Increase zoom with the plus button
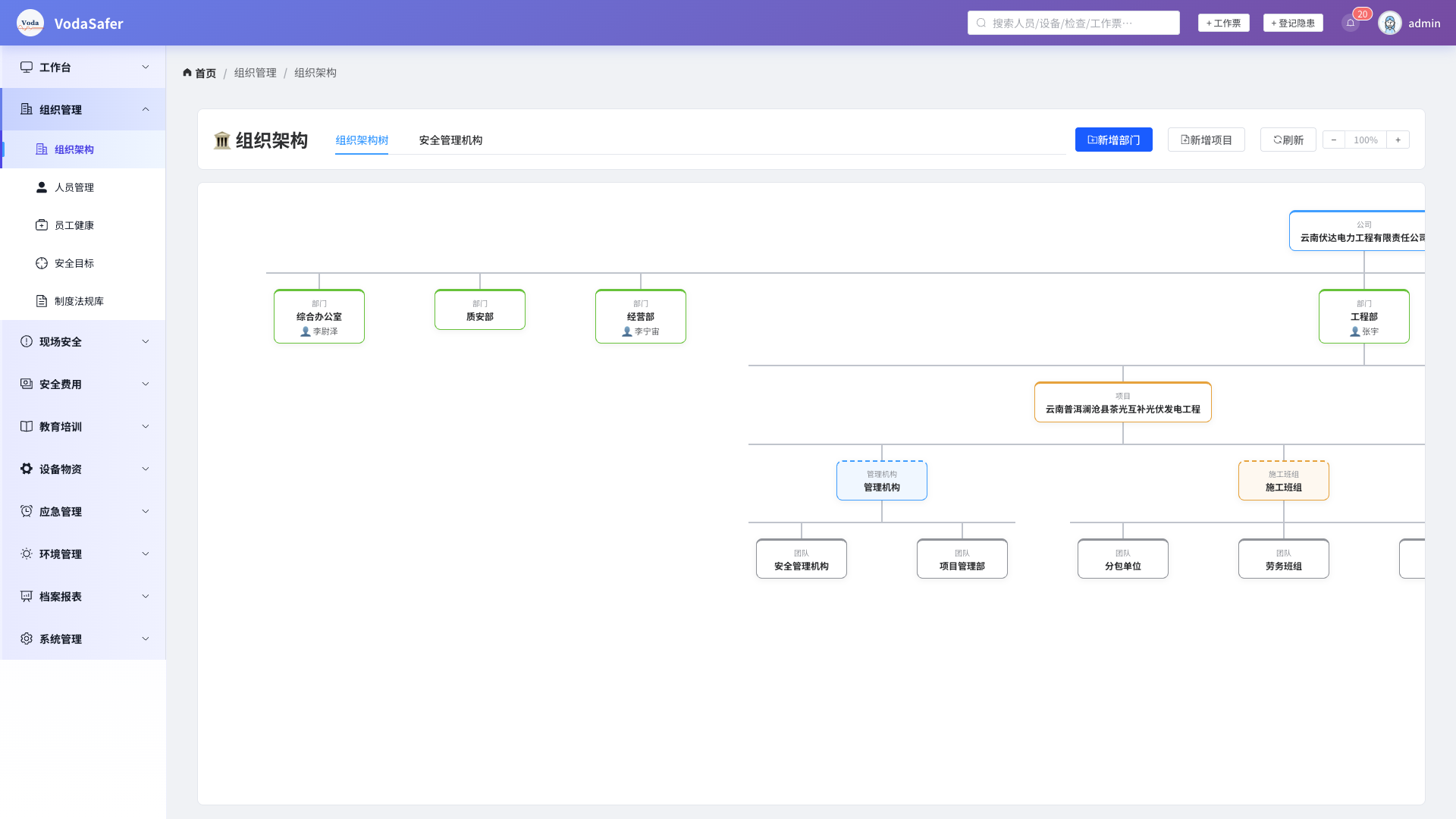Screen dimensions: 1456x819 1398,140
